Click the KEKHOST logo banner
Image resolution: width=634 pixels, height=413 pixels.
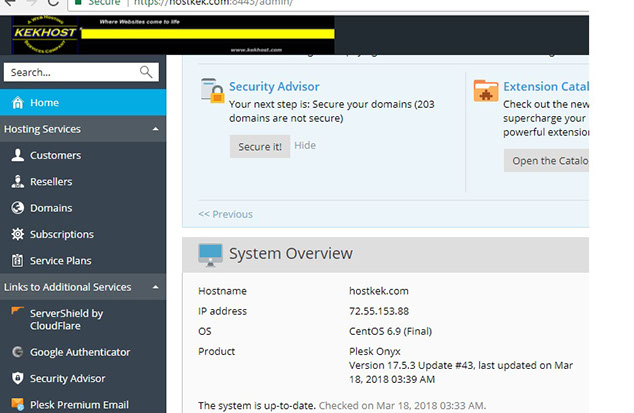(x=170, y=34)
